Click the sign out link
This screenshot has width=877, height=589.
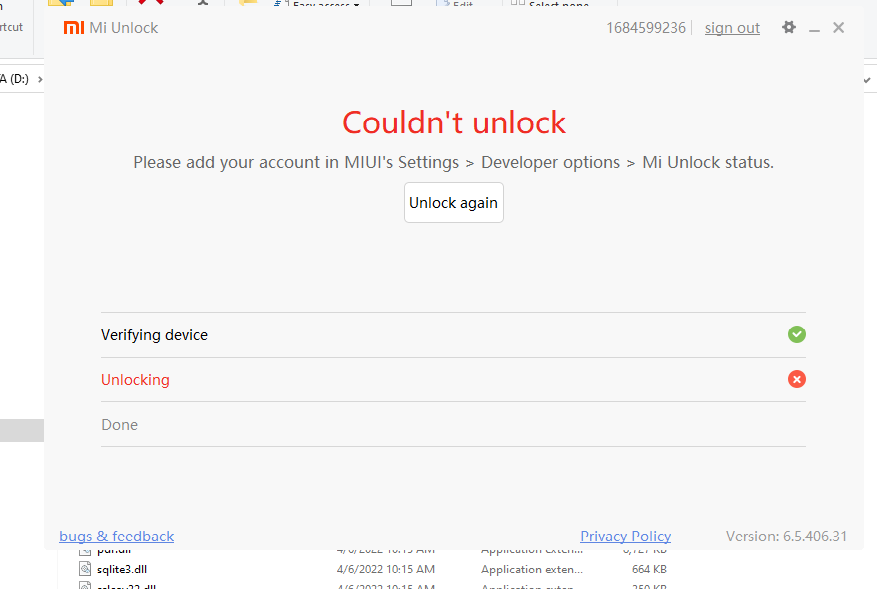click(x=731, y=27)
